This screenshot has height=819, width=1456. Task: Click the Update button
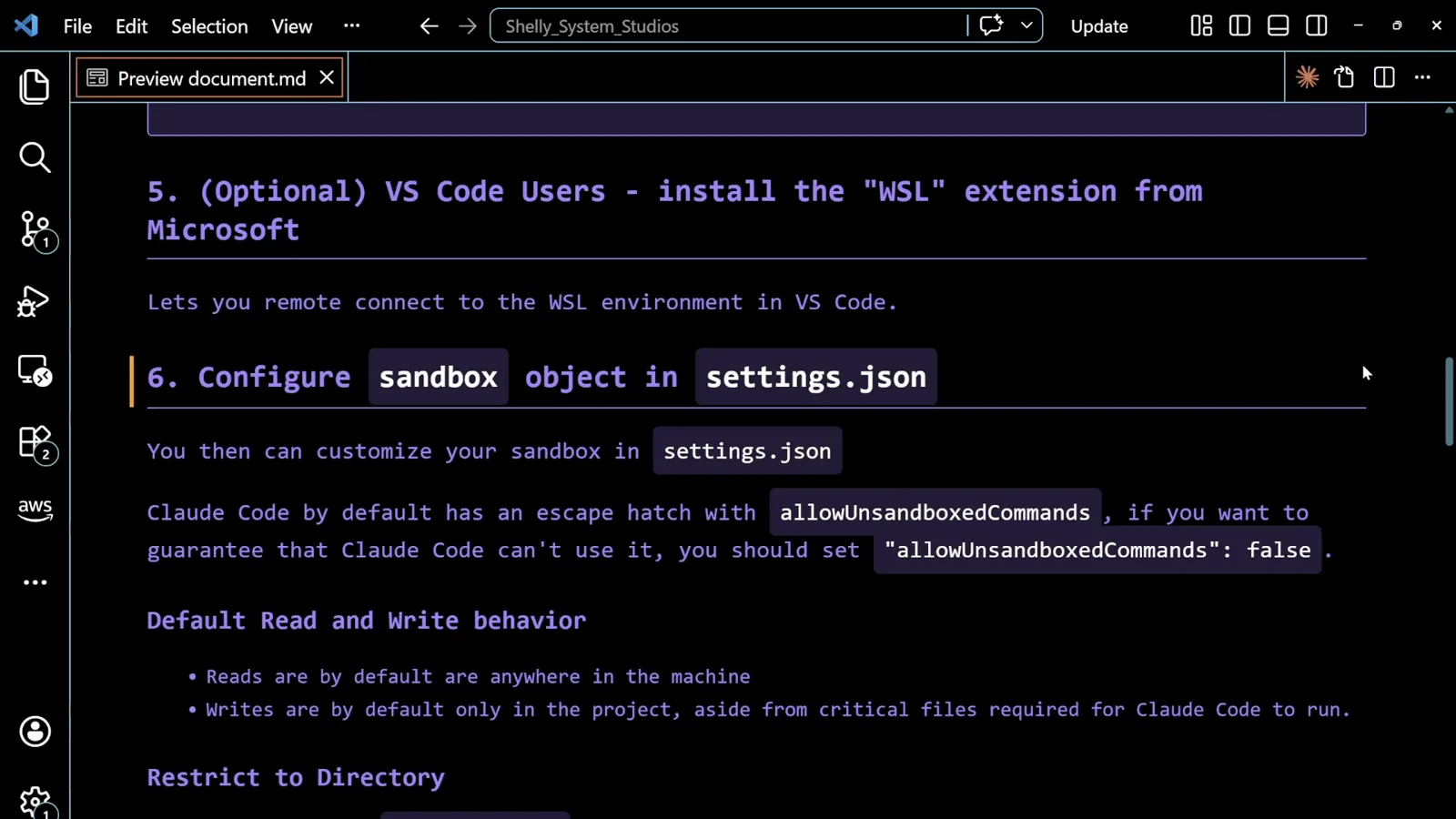tap(1099, 26)
